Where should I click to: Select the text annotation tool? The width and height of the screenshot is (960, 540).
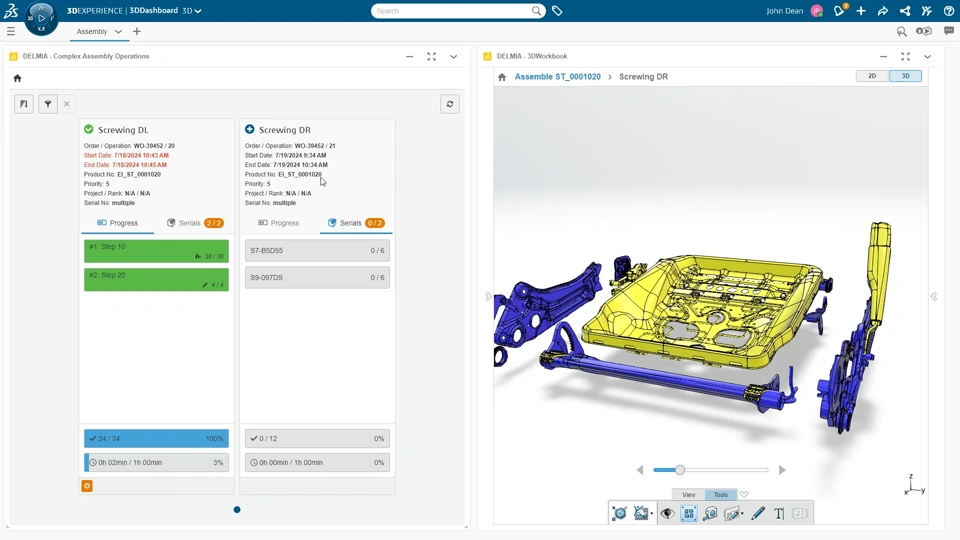779,514
